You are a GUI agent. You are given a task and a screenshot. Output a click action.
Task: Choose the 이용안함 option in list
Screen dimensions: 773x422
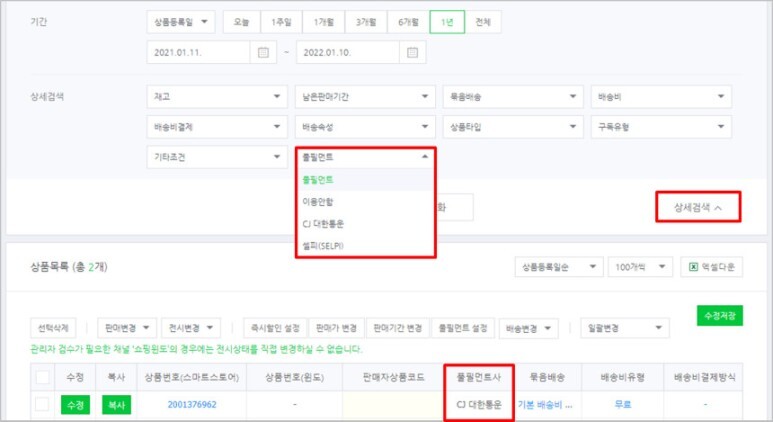(x=365, y=202)
